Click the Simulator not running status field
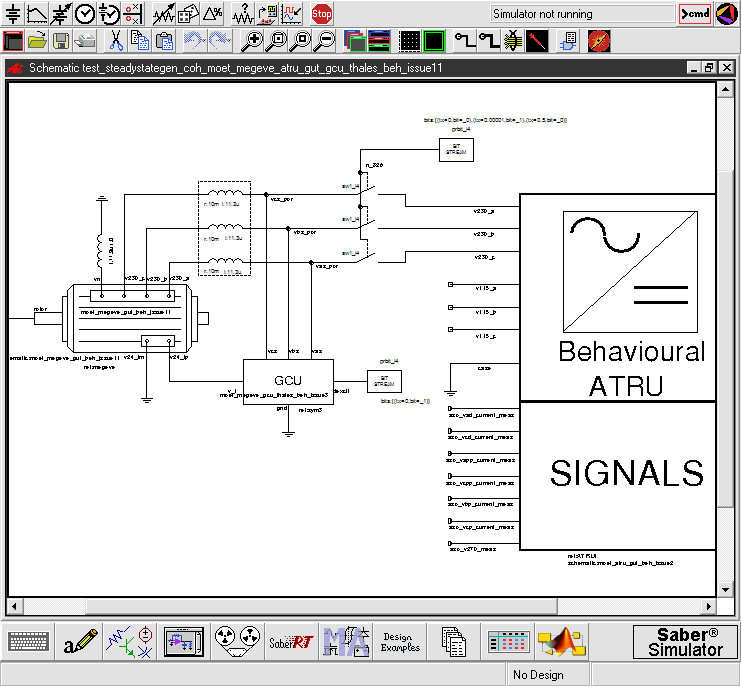The image size is (741, 687). tap(582, 14)
